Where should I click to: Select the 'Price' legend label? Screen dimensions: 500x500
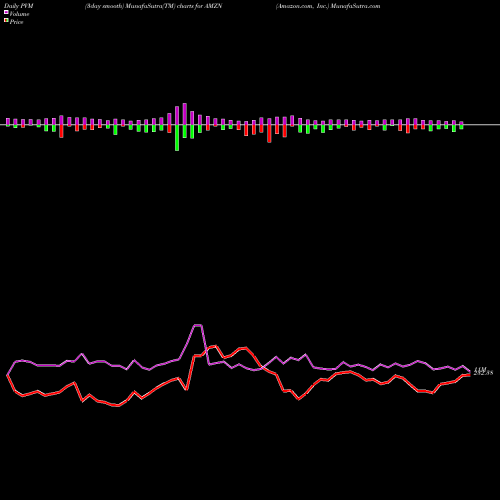pyautogui.click(x=16, y=22)
